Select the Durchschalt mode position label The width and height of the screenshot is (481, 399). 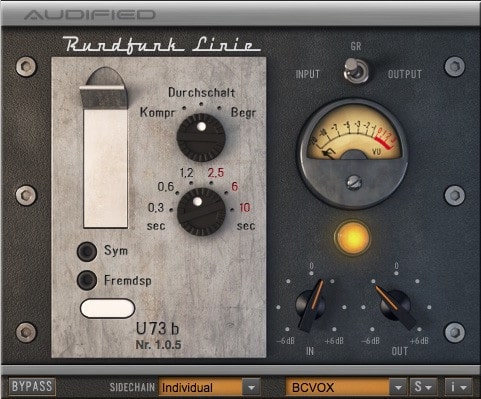coord(201,92)
